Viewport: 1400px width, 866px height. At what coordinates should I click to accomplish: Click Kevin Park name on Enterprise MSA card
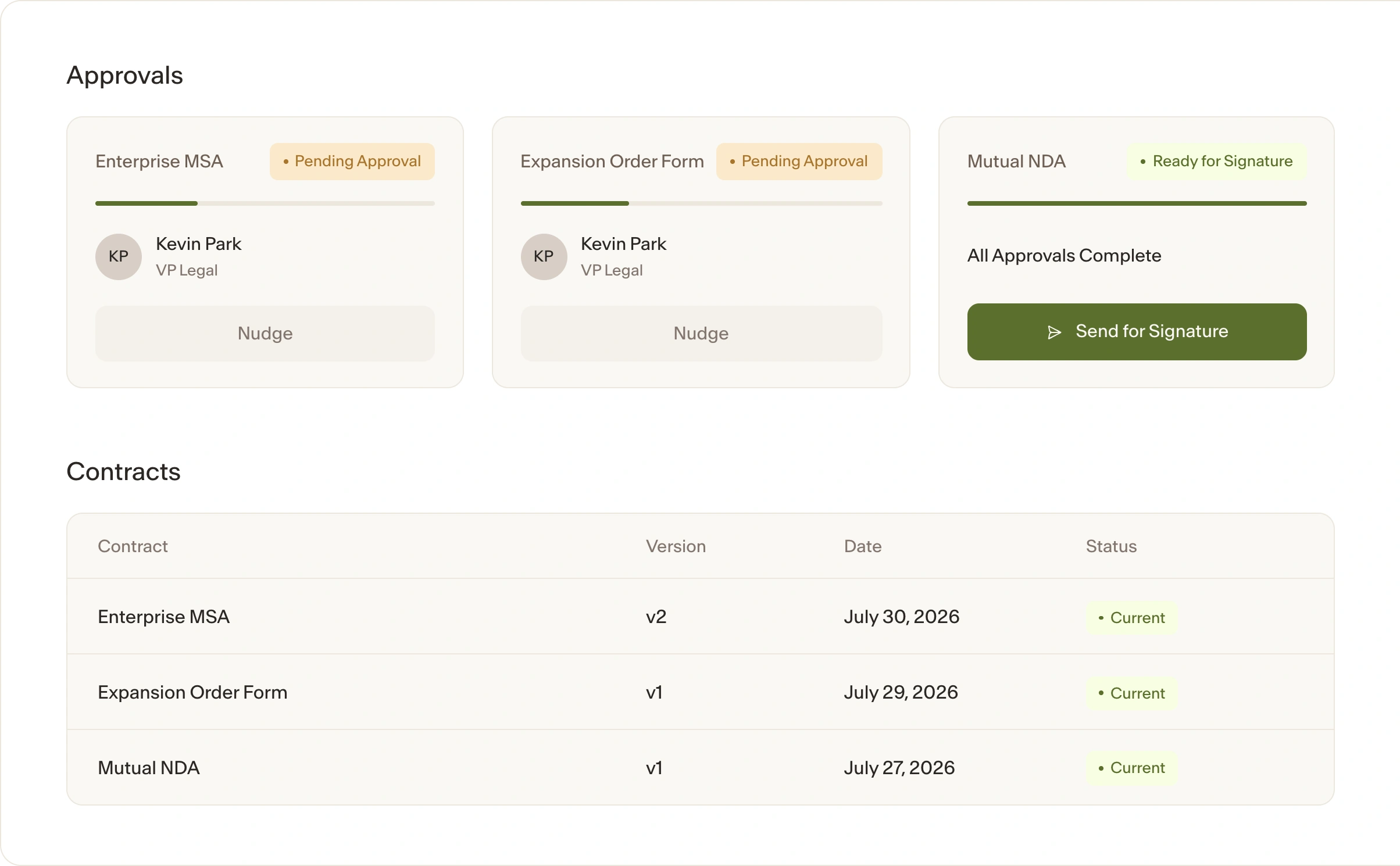(x=198, y=244)
